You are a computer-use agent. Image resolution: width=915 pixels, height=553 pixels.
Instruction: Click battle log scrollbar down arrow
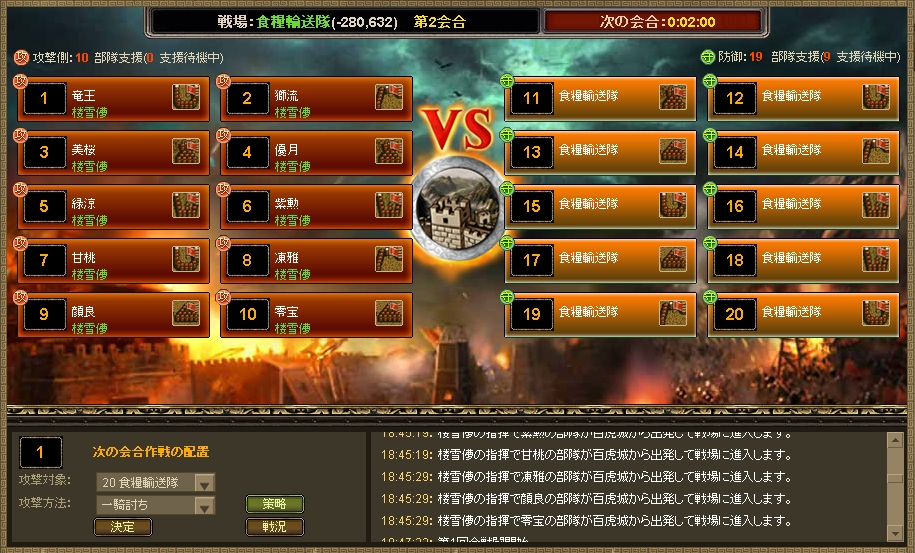[x=895, y=533]
